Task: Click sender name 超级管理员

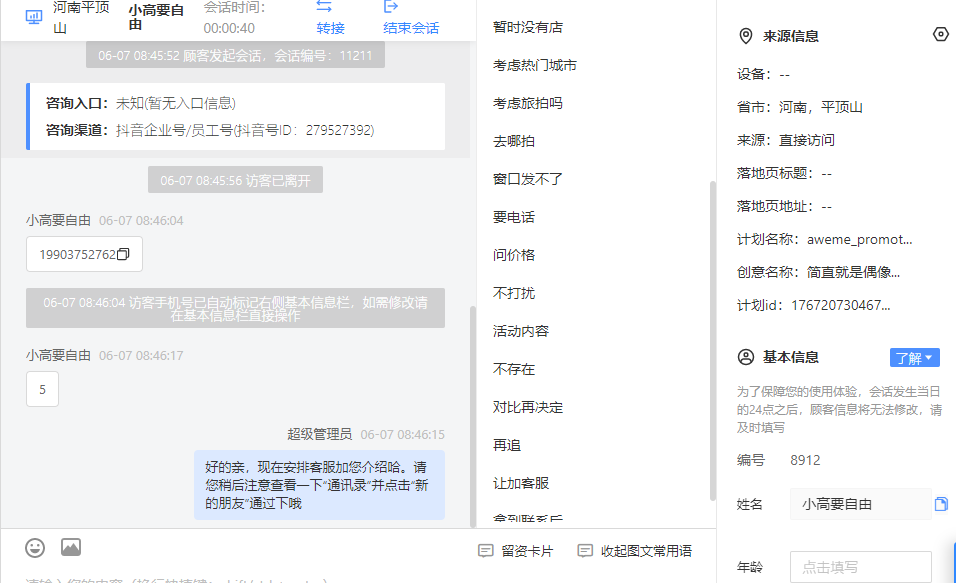Action: click(x=319, y=434)
